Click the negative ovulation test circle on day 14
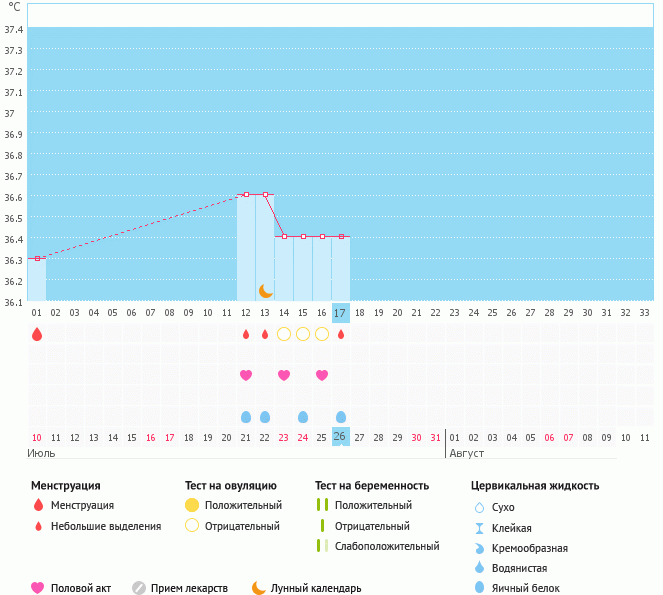Viewport: 663px width, 595px height. [x=284, y=334]
